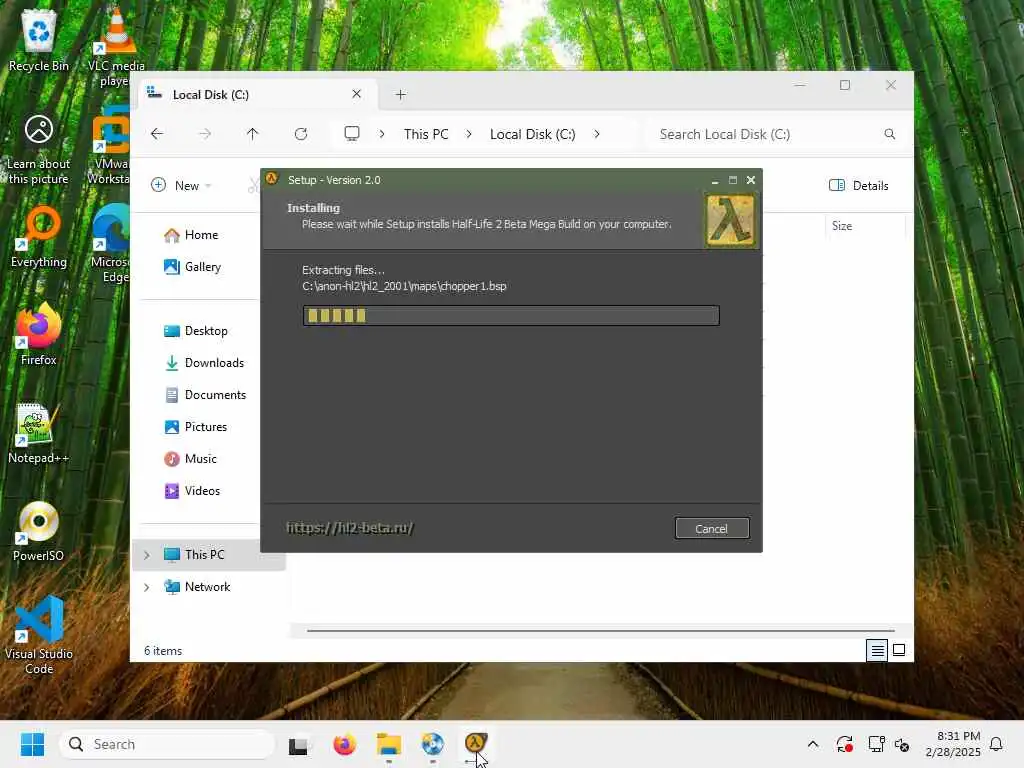
Task: Click the PC monitor icon in address bar
Action: tap(352, 134)
